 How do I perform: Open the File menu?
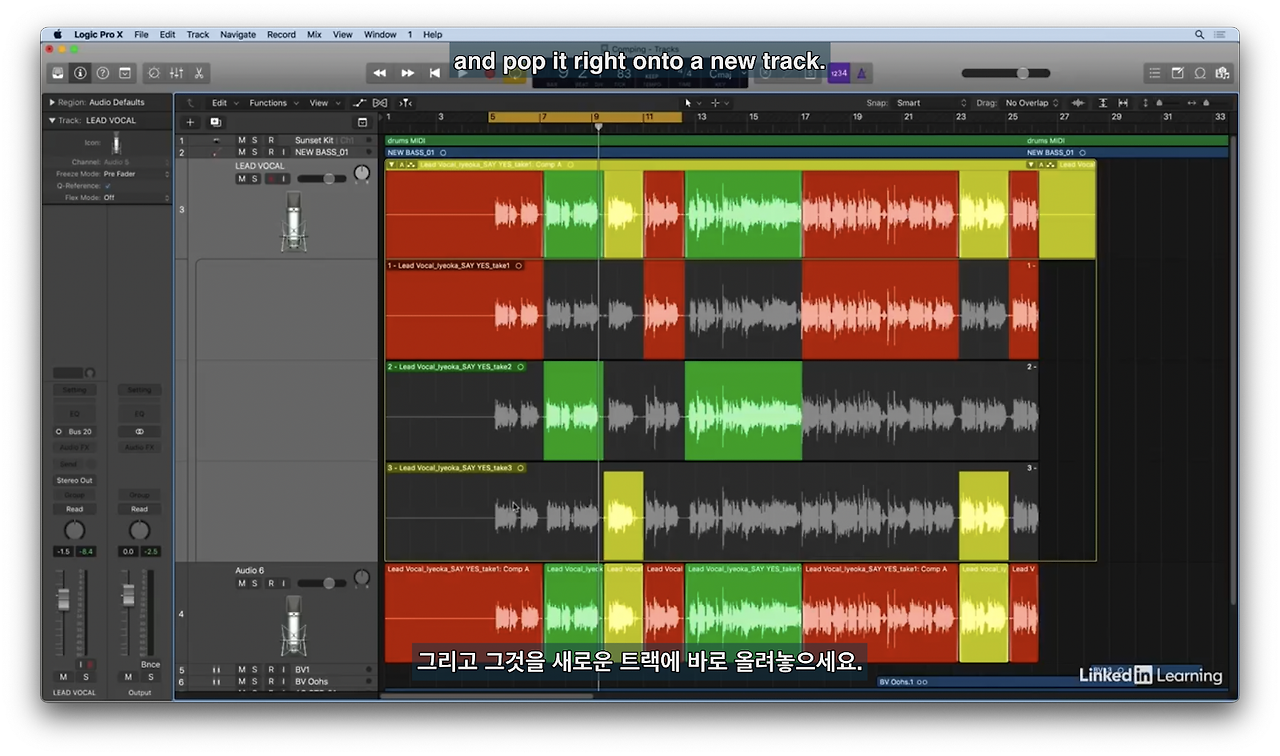(x=141, y=34)
